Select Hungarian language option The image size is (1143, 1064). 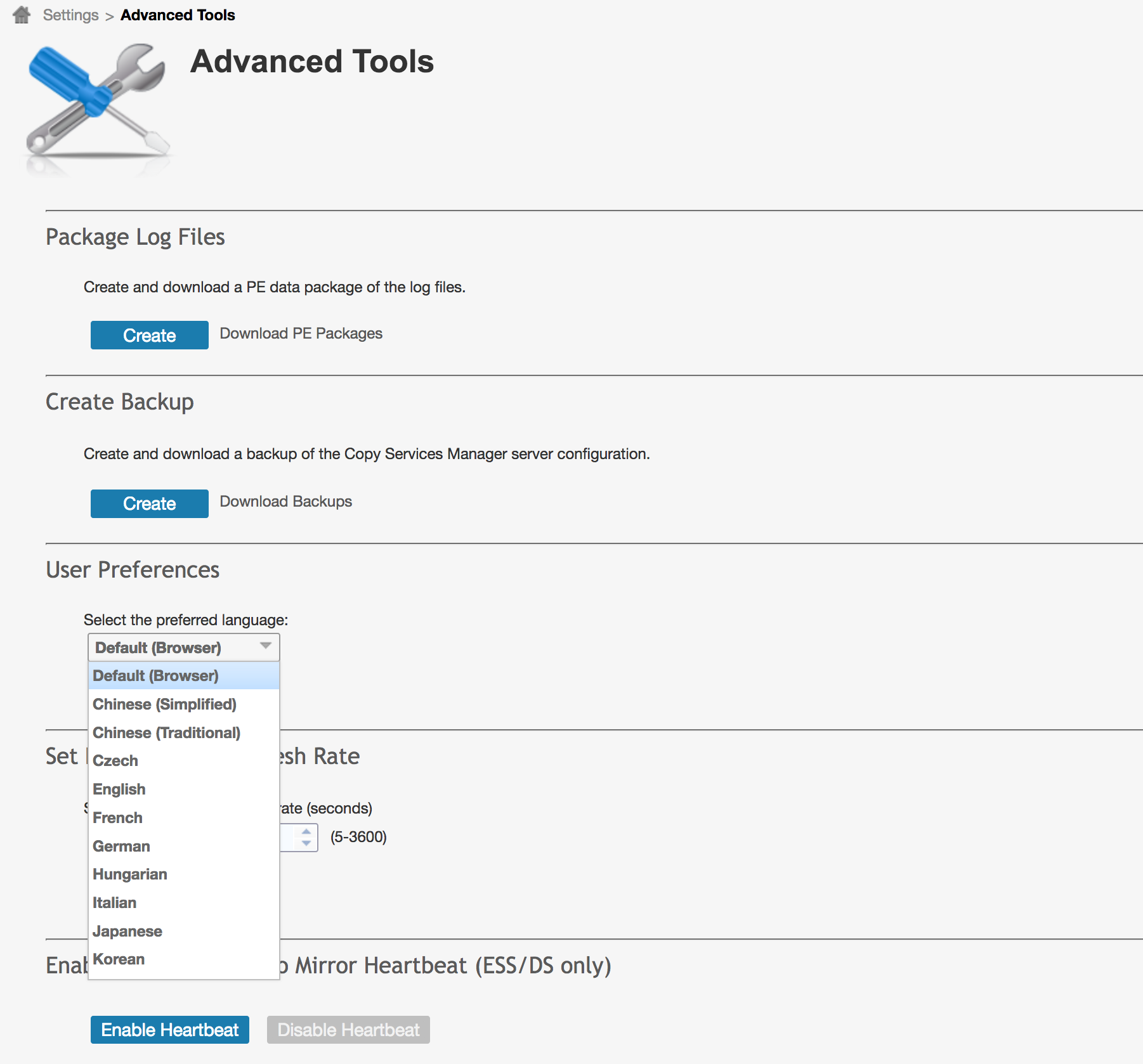click(x=184, y=874)
